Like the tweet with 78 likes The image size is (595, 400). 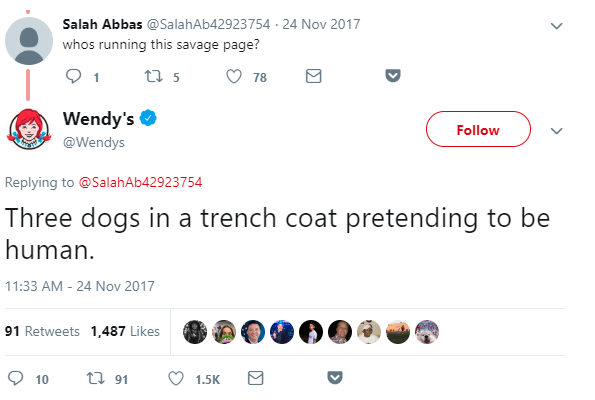234,76
